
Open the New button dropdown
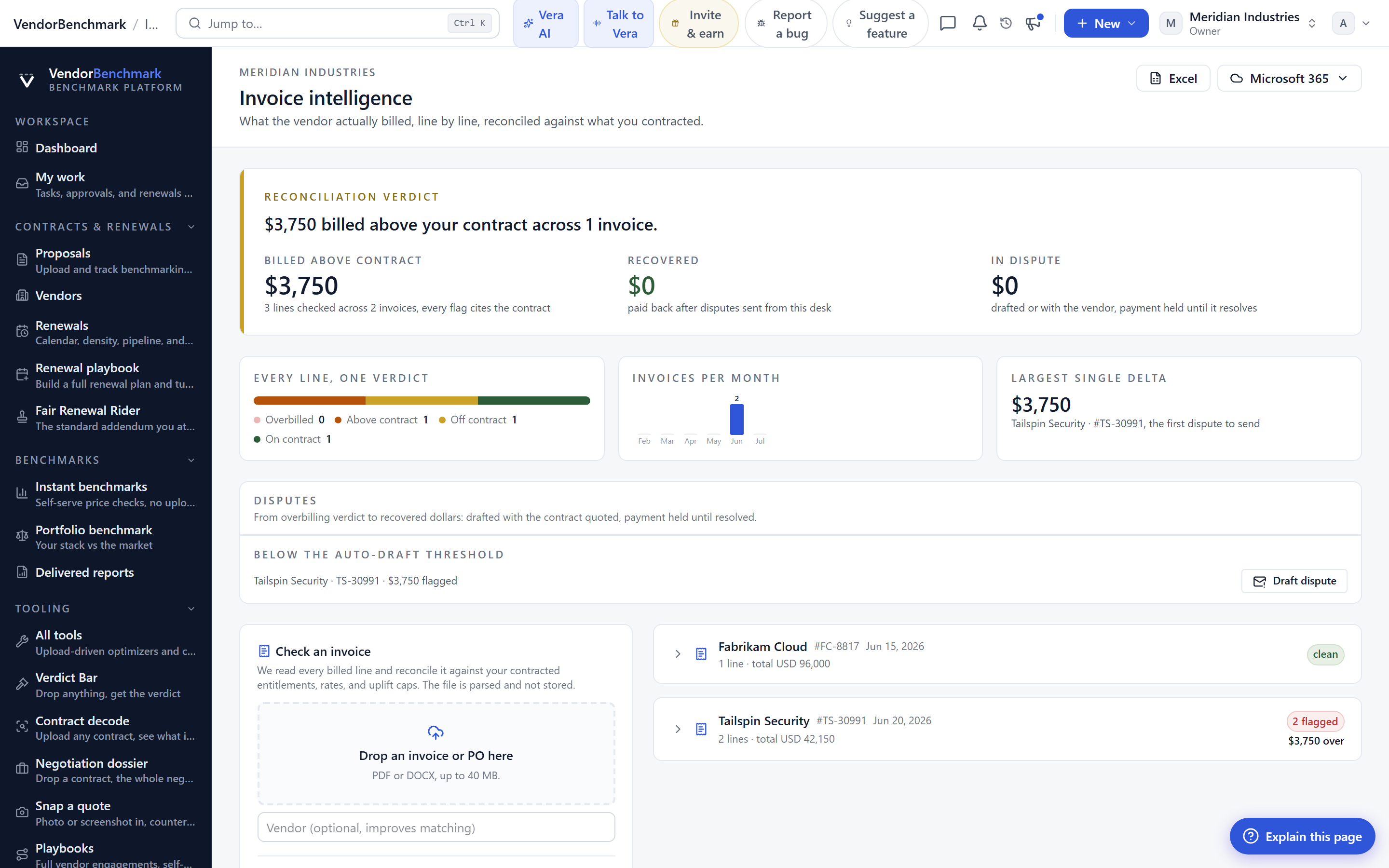pos(1106,24)
